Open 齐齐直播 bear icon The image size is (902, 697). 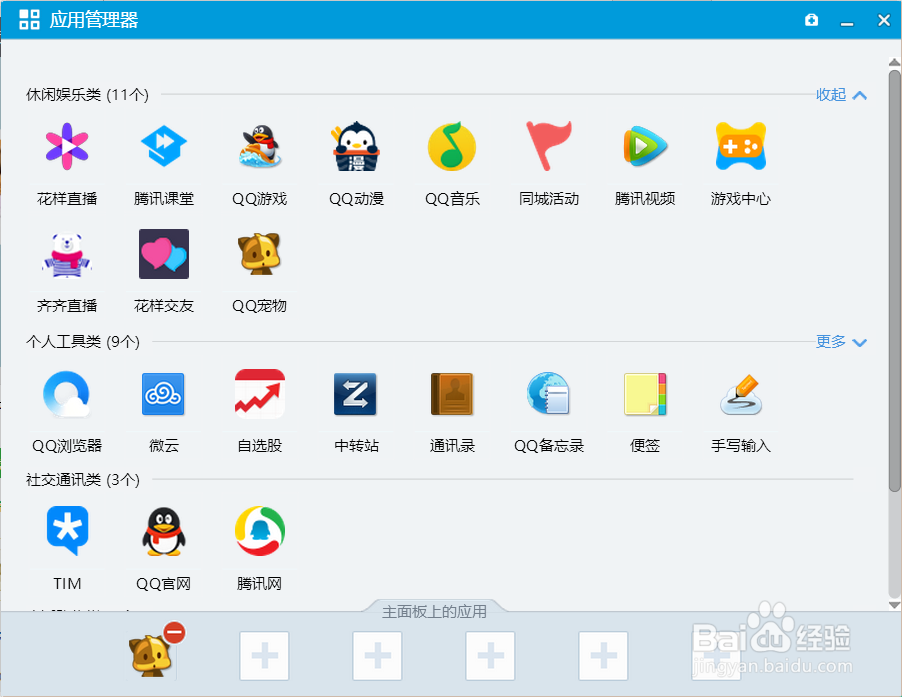67,255
